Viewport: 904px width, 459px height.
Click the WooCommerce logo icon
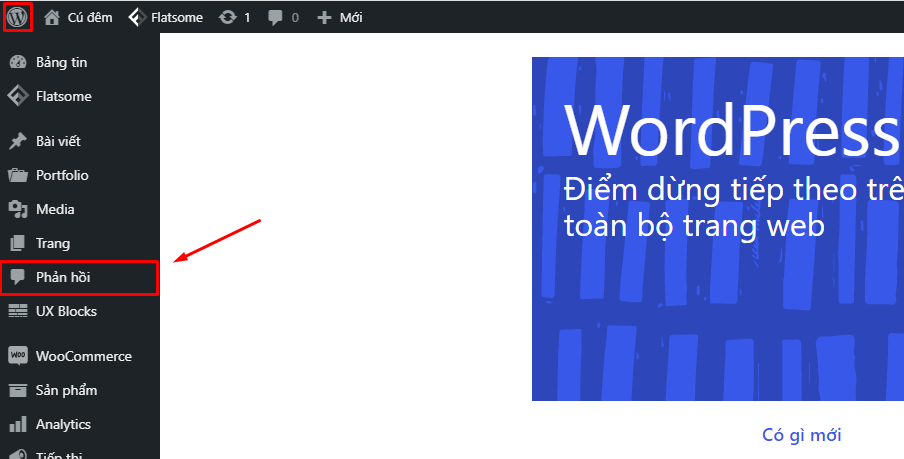click(x=17, y=356)
